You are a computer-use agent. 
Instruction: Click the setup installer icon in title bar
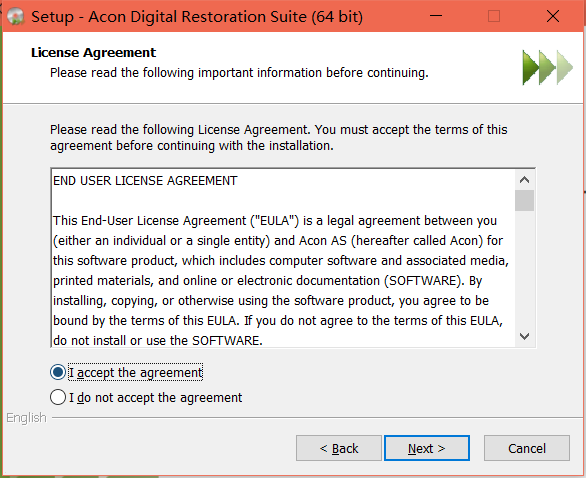[15, 16]
